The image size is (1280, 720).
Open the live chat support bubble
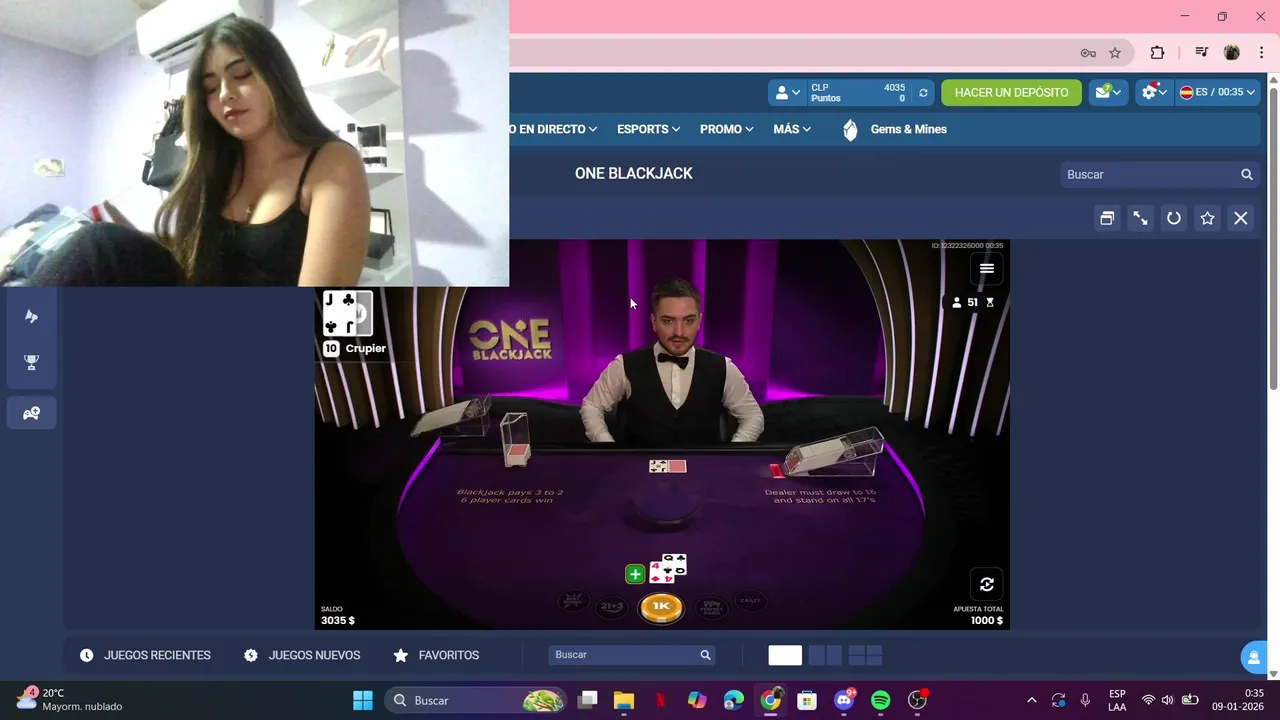click(x=1255, y=657)
